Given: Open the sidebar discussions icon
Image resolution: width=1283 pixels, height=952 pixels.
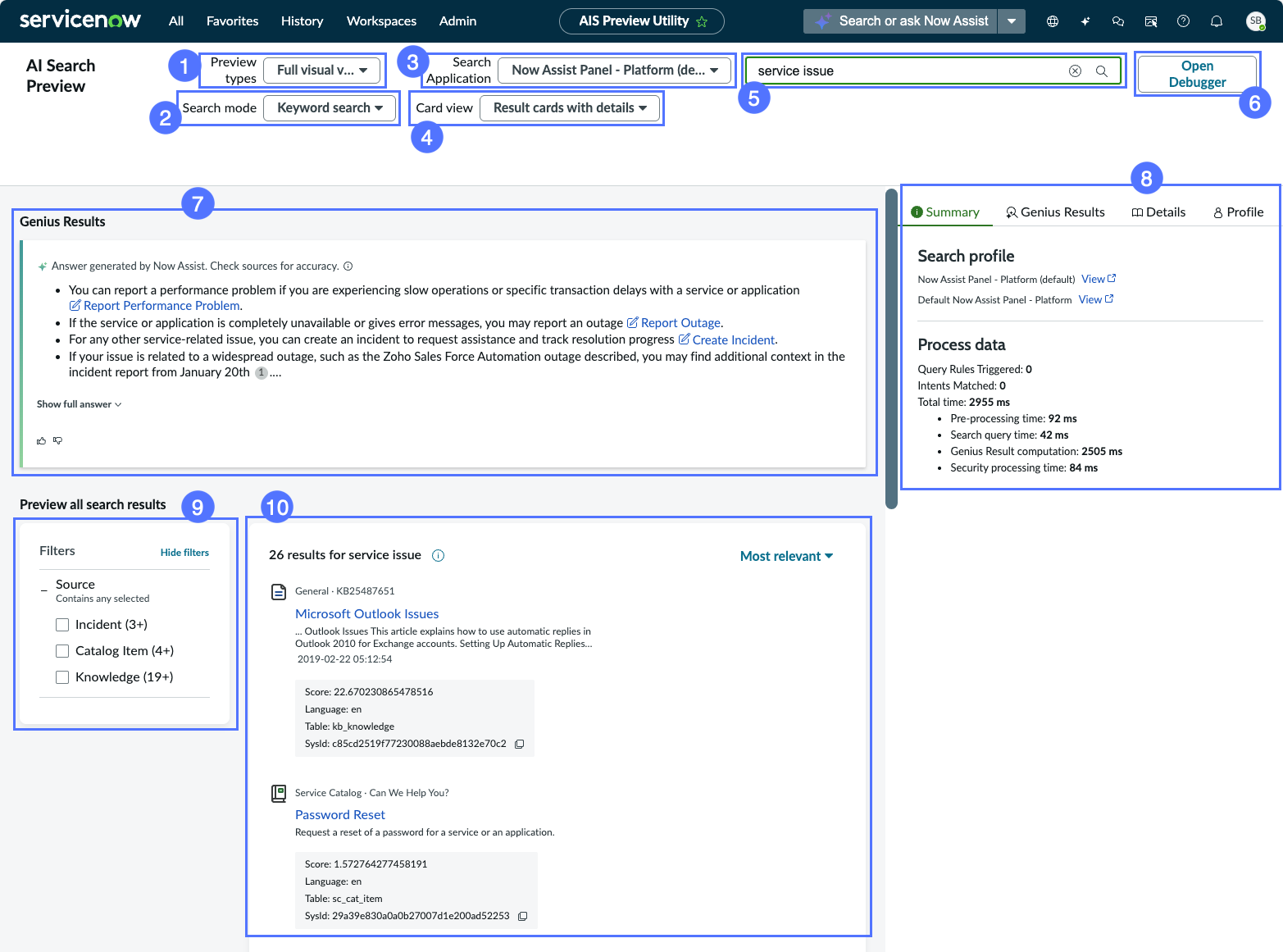Looking at the screenshot, I should click(x=1151, y=21).
